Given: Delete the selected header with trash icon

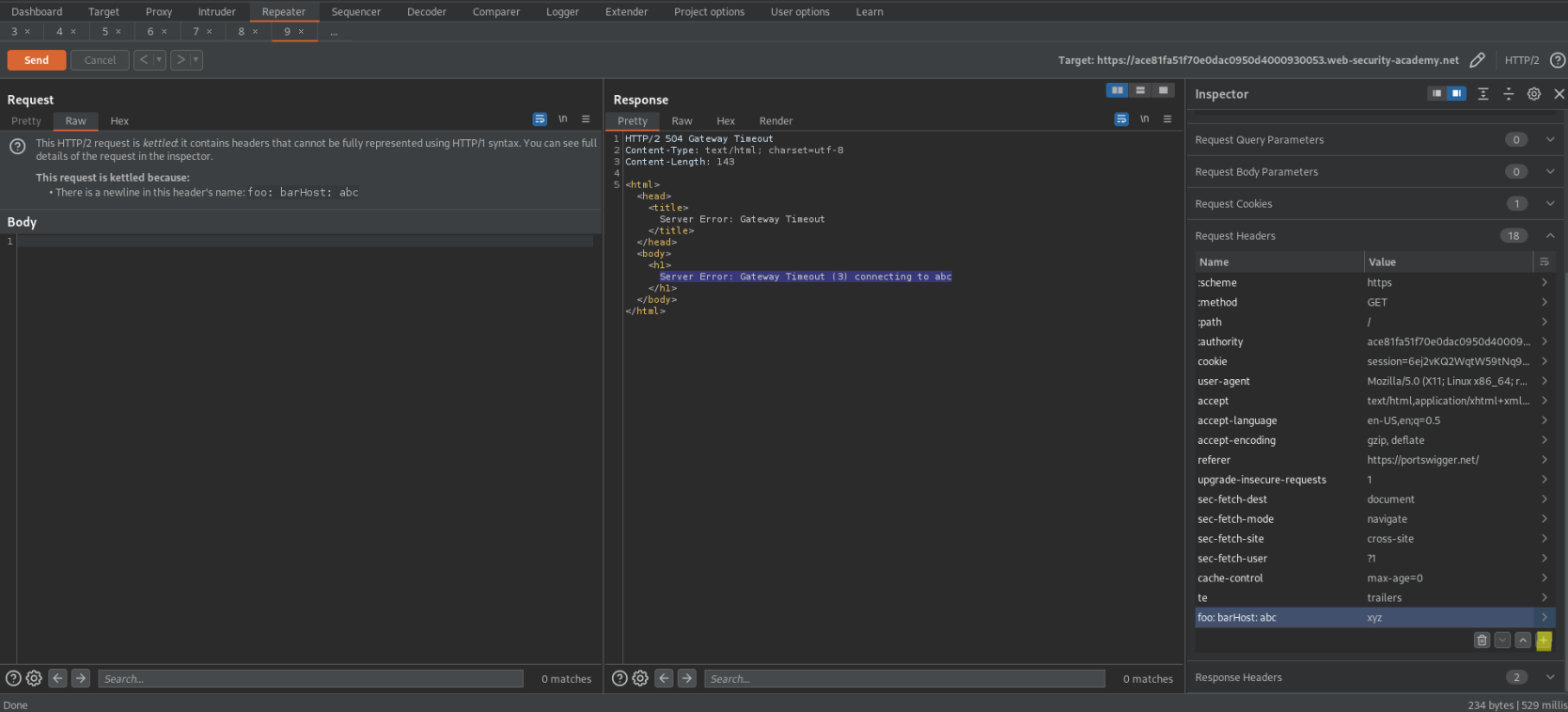Looking at the screenshot, I should (x=1482, y=641).
